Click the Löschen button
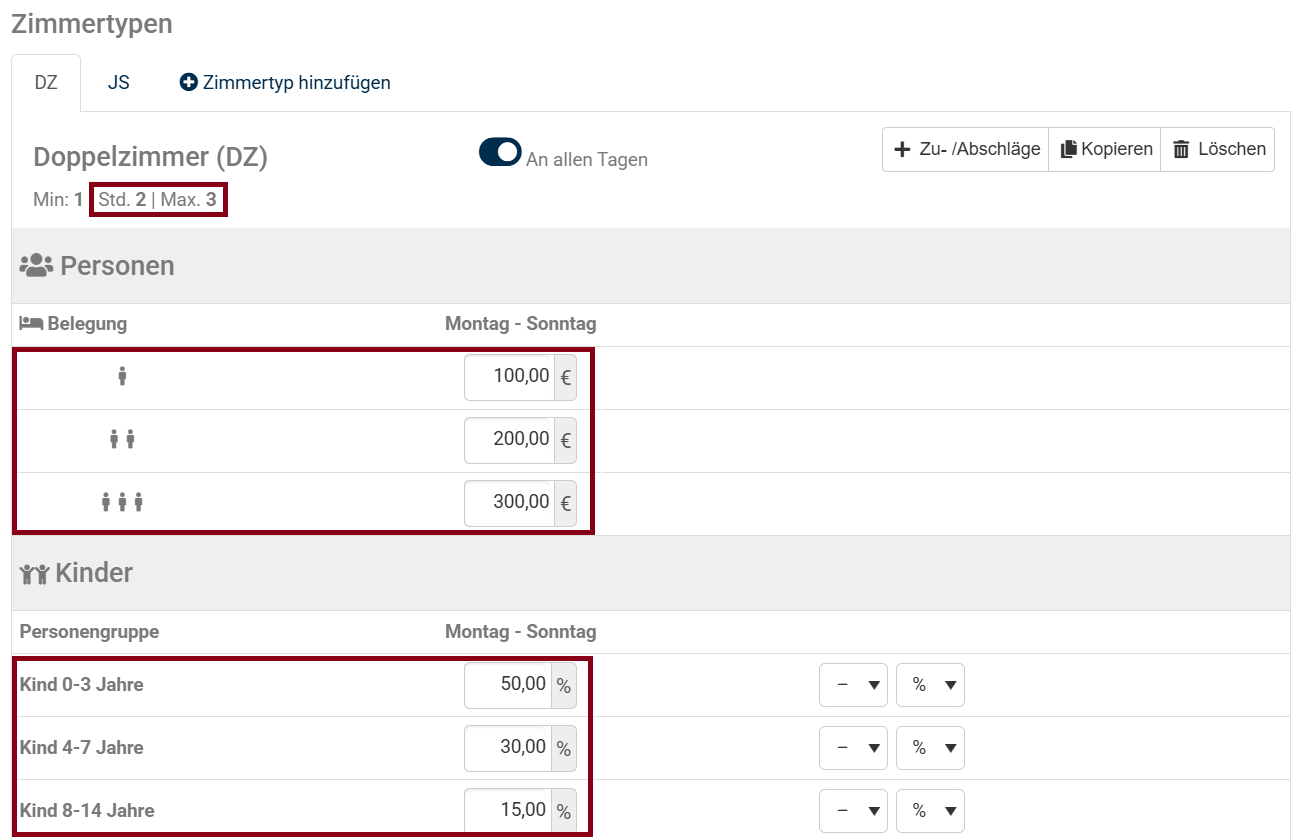This screenshot has height=840, width=1303. click(x=1218, y=149)
